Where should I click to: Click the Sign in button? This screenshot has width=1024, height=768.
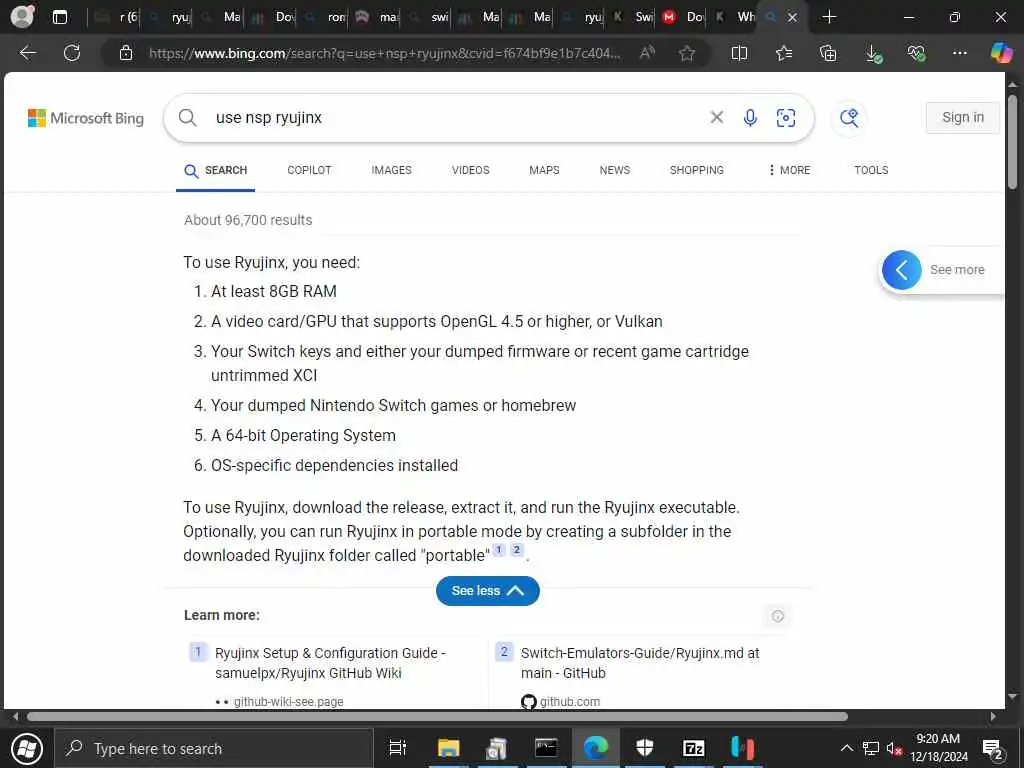pos(962,118)
